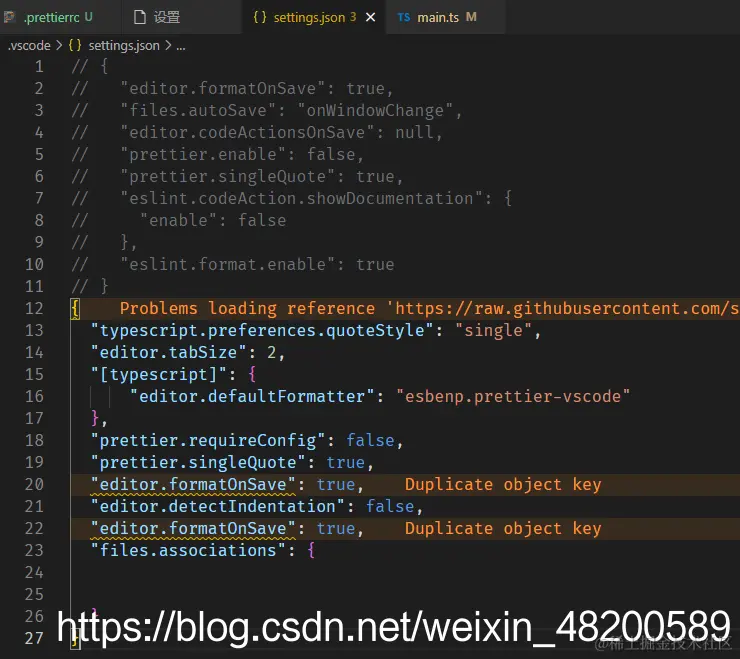Image resolution: width=740 pixels, height=659 pixels.
Task: Click the false value on line 18
Action: pyautogui.click(x=370, y=440)
